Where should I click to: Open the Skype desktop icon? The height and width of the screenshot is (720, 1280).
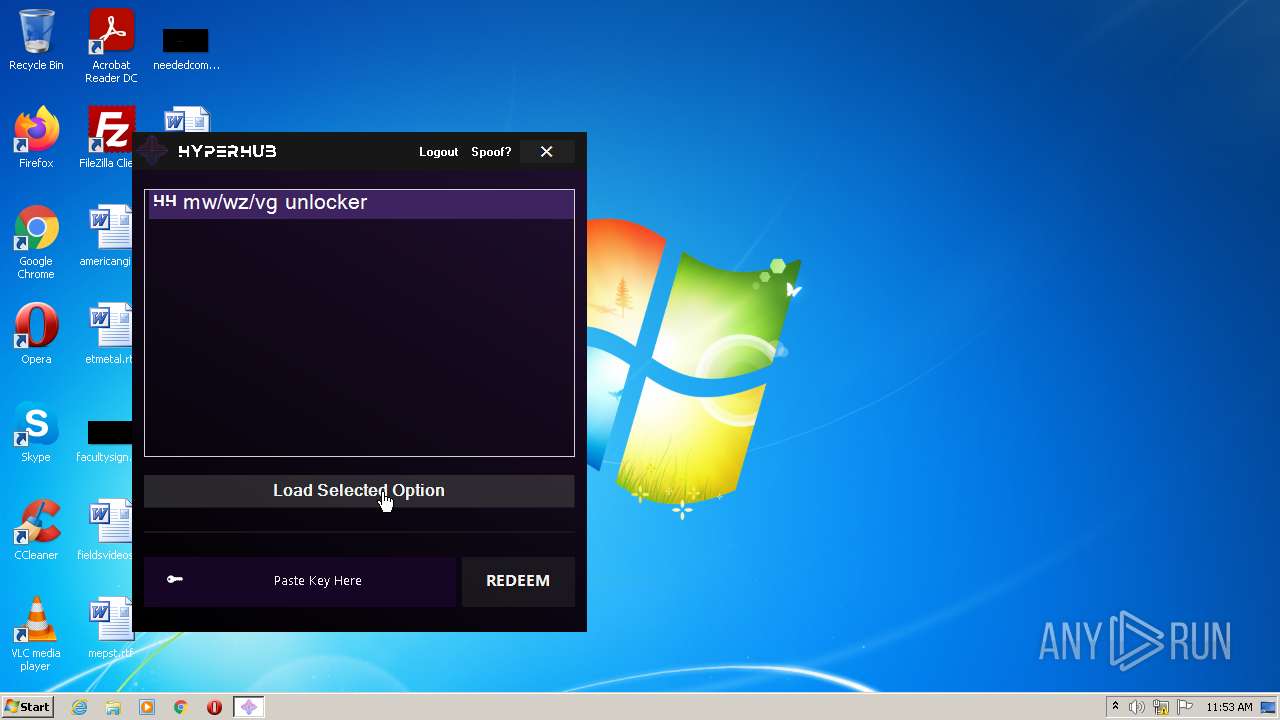click(36, 432)
